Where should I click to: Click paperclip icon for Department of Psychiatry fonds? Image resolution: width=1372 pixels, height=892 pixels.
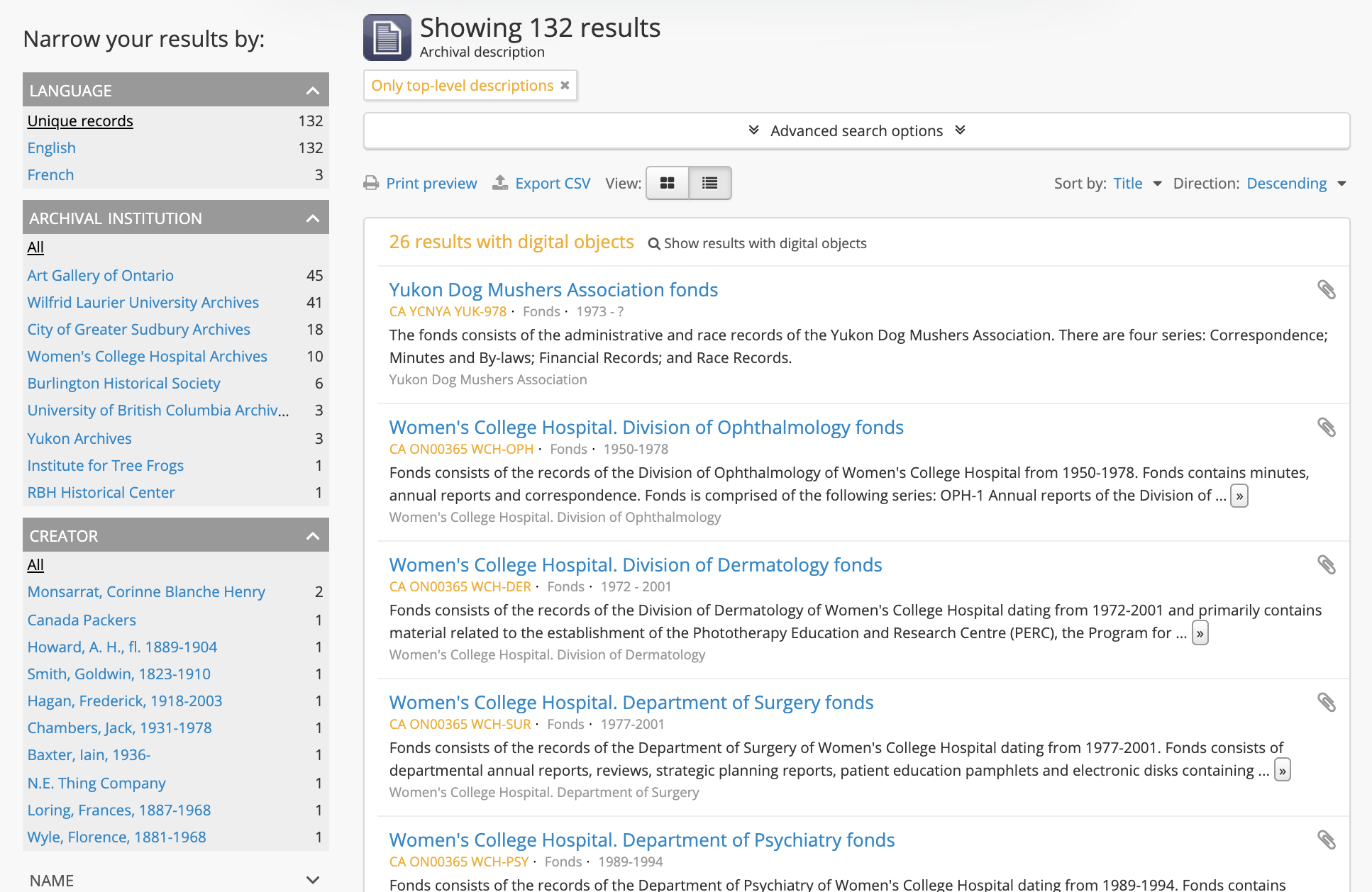[x=1326, y=840]
